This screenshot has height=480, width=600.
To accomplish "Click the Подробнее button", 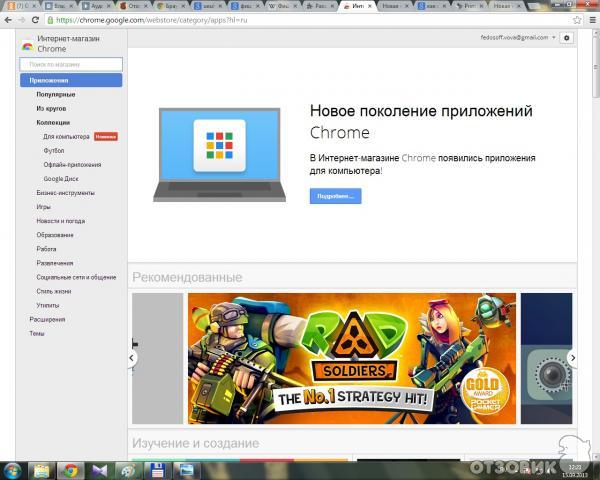I will 335,196.
